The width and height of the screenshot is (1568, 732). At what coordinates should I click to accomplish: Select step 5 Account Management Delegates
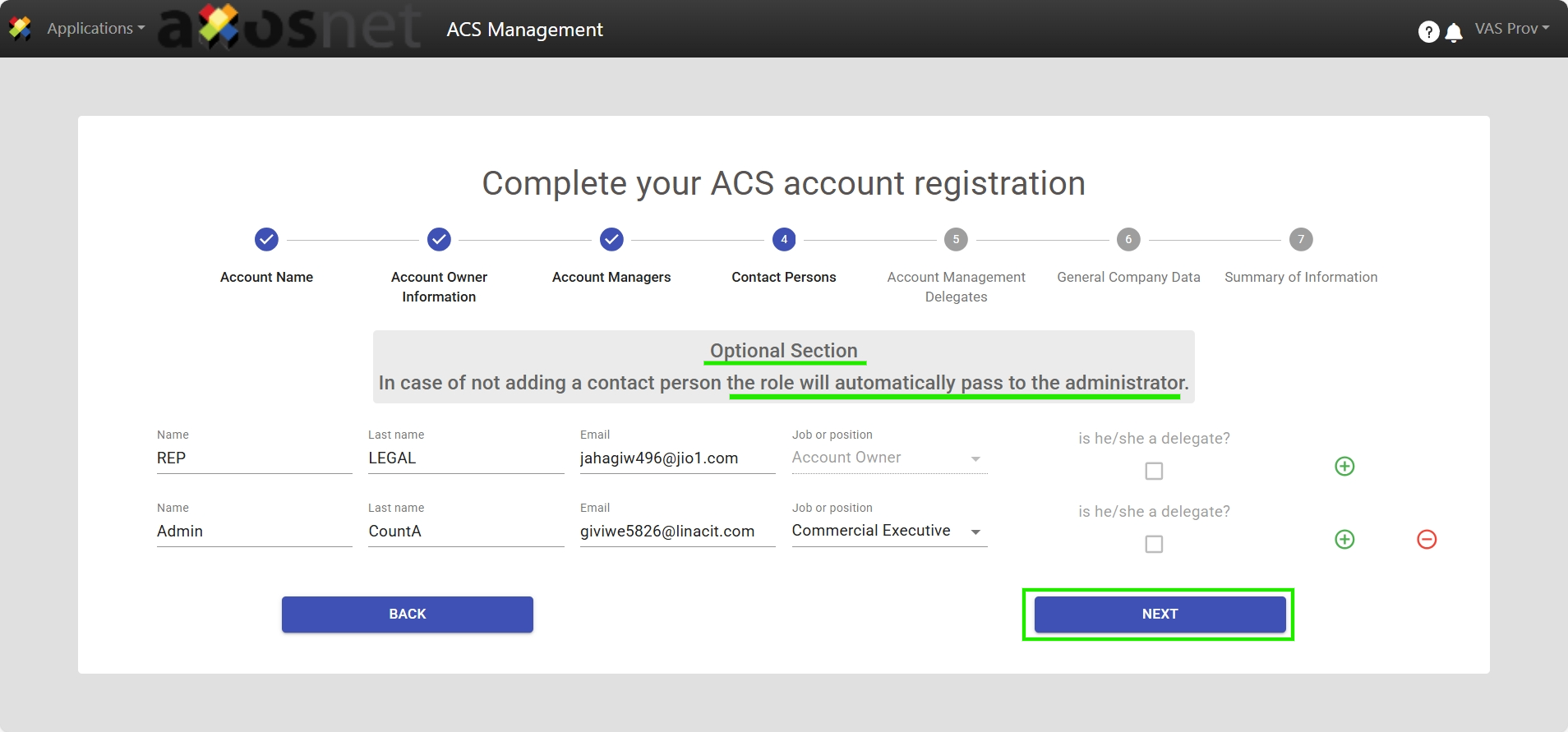pos(956,240)
